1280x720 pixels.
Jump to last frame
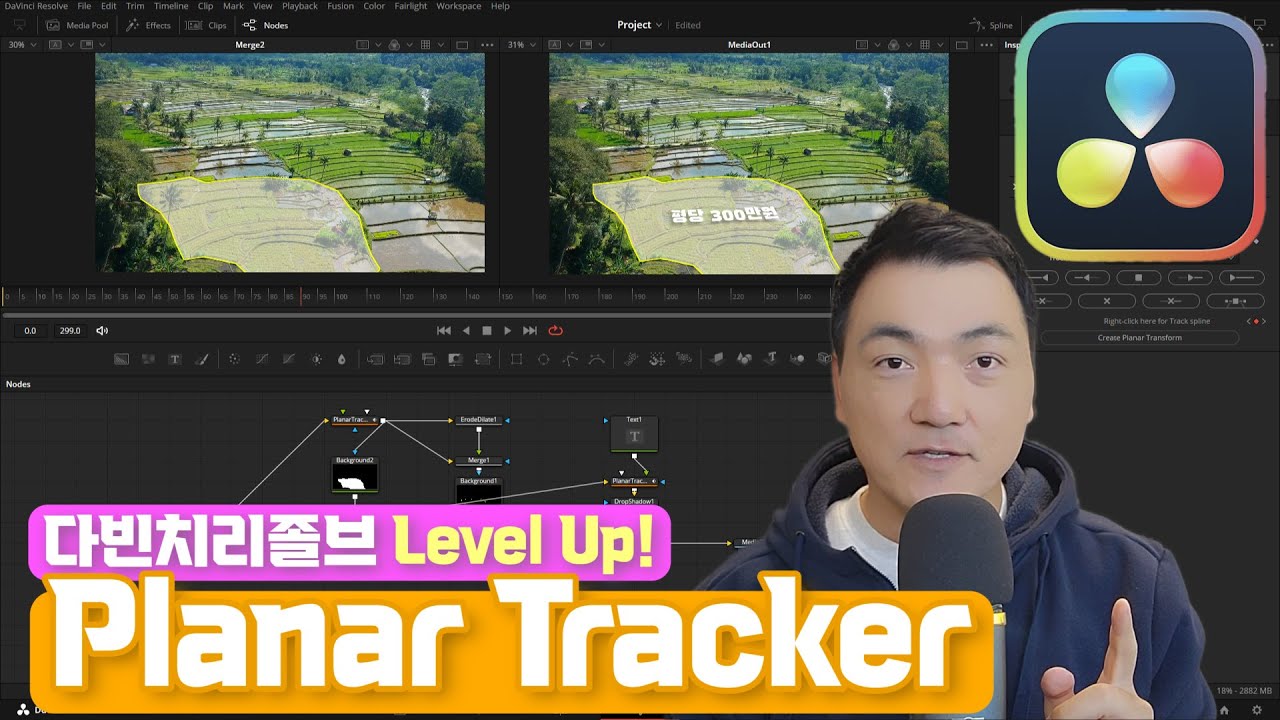530,331
